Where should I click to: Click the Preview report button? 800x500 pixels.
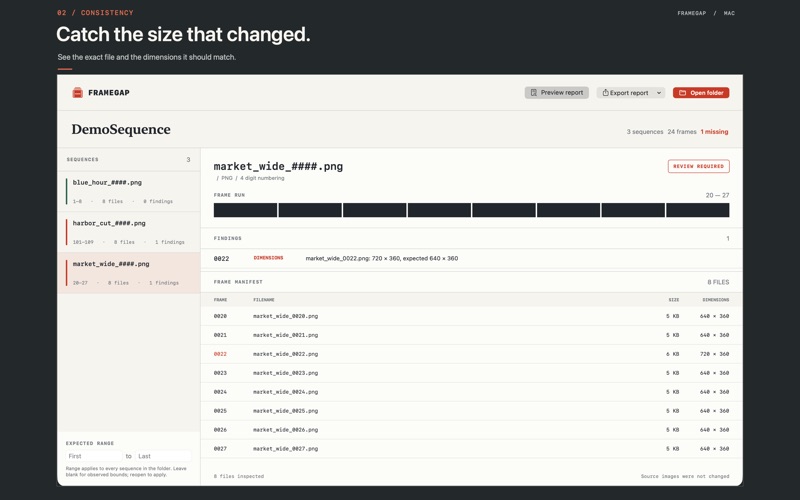(x=557, y=93)
